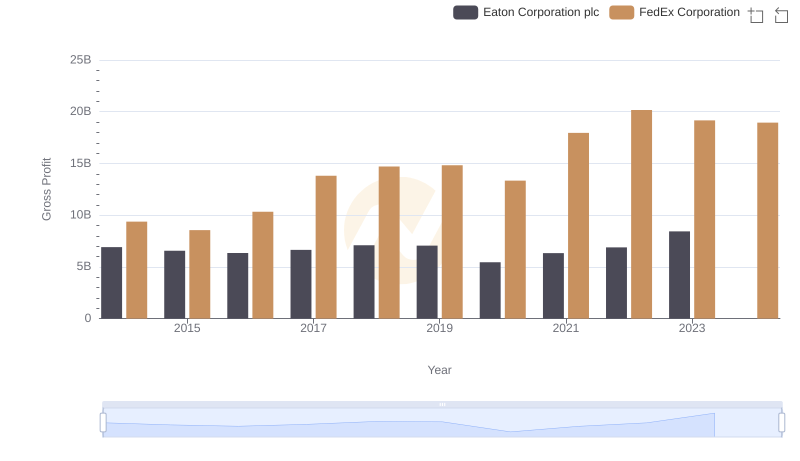The width and height of the screenshot is (800, 461).
Task: Click the 15B y-axis label
Action: click(x=81, y=164)
